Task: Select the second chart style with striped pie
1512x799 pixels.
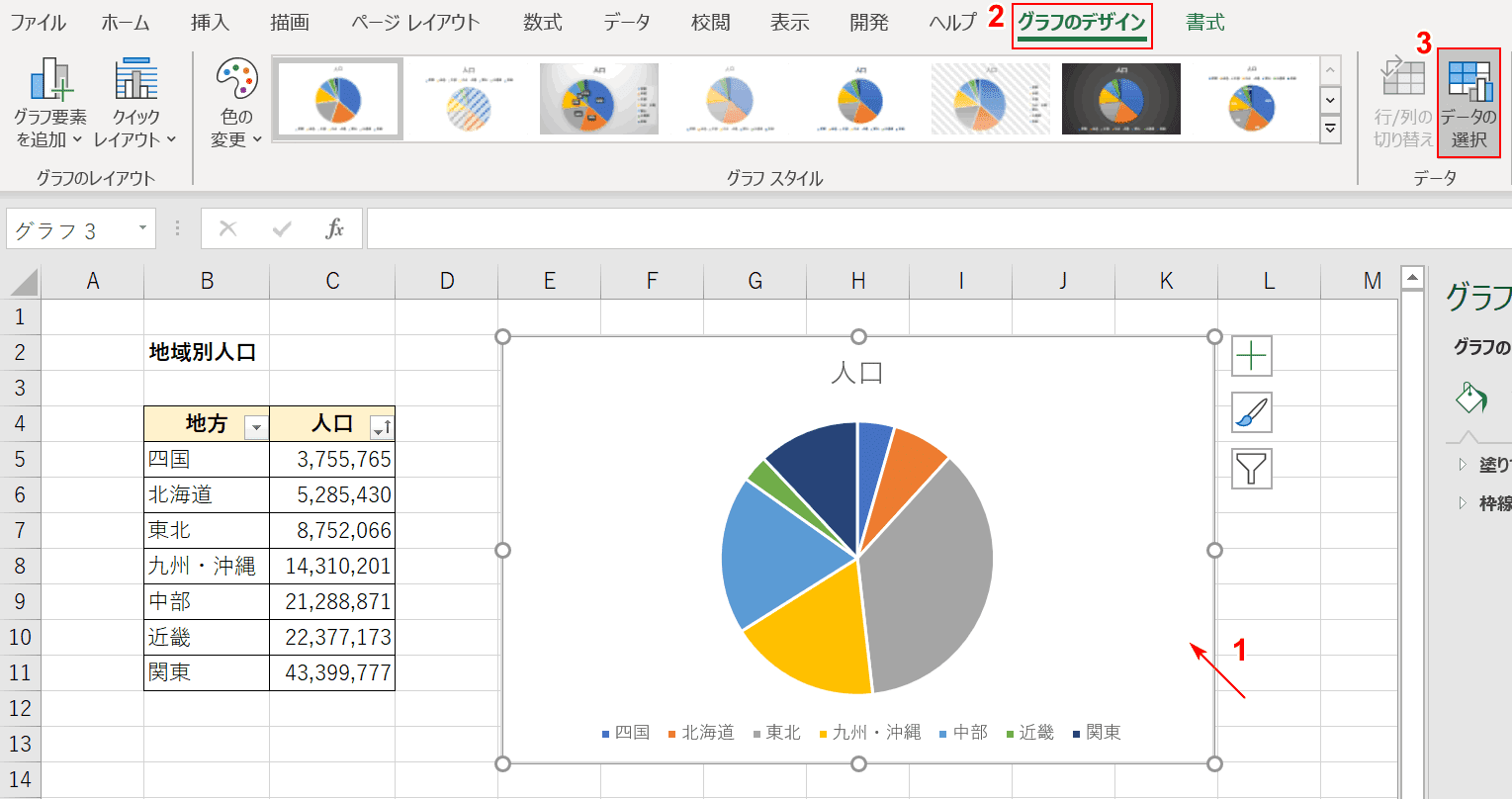Action: pyautogui.click(x=469, y=99)
